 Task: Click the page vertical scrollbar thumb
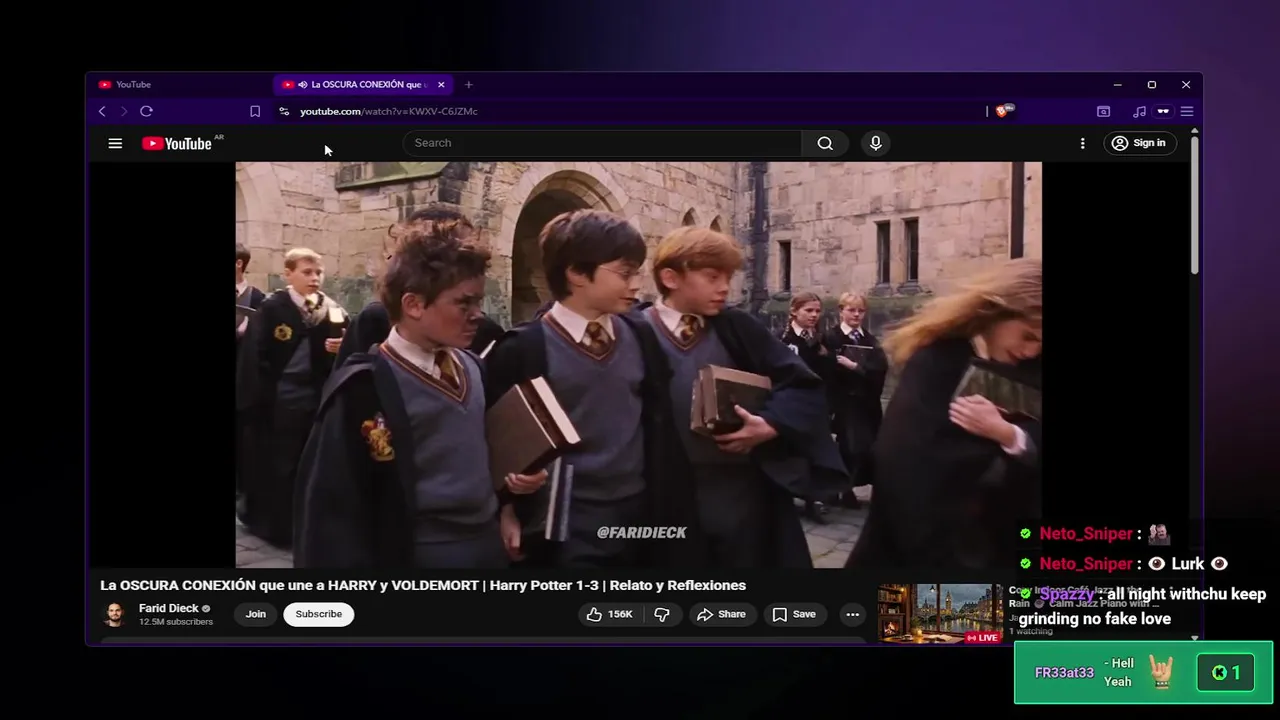(1194, 204)
